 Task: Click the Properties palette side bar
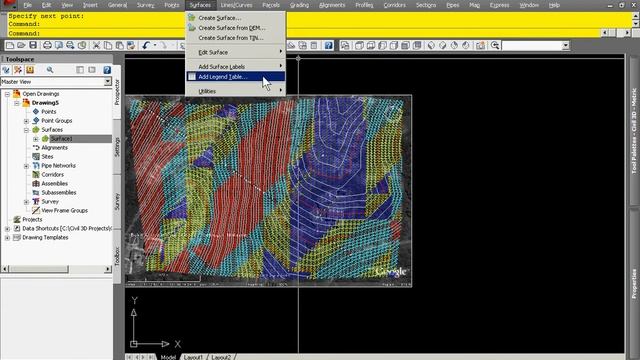click(634, 282)
